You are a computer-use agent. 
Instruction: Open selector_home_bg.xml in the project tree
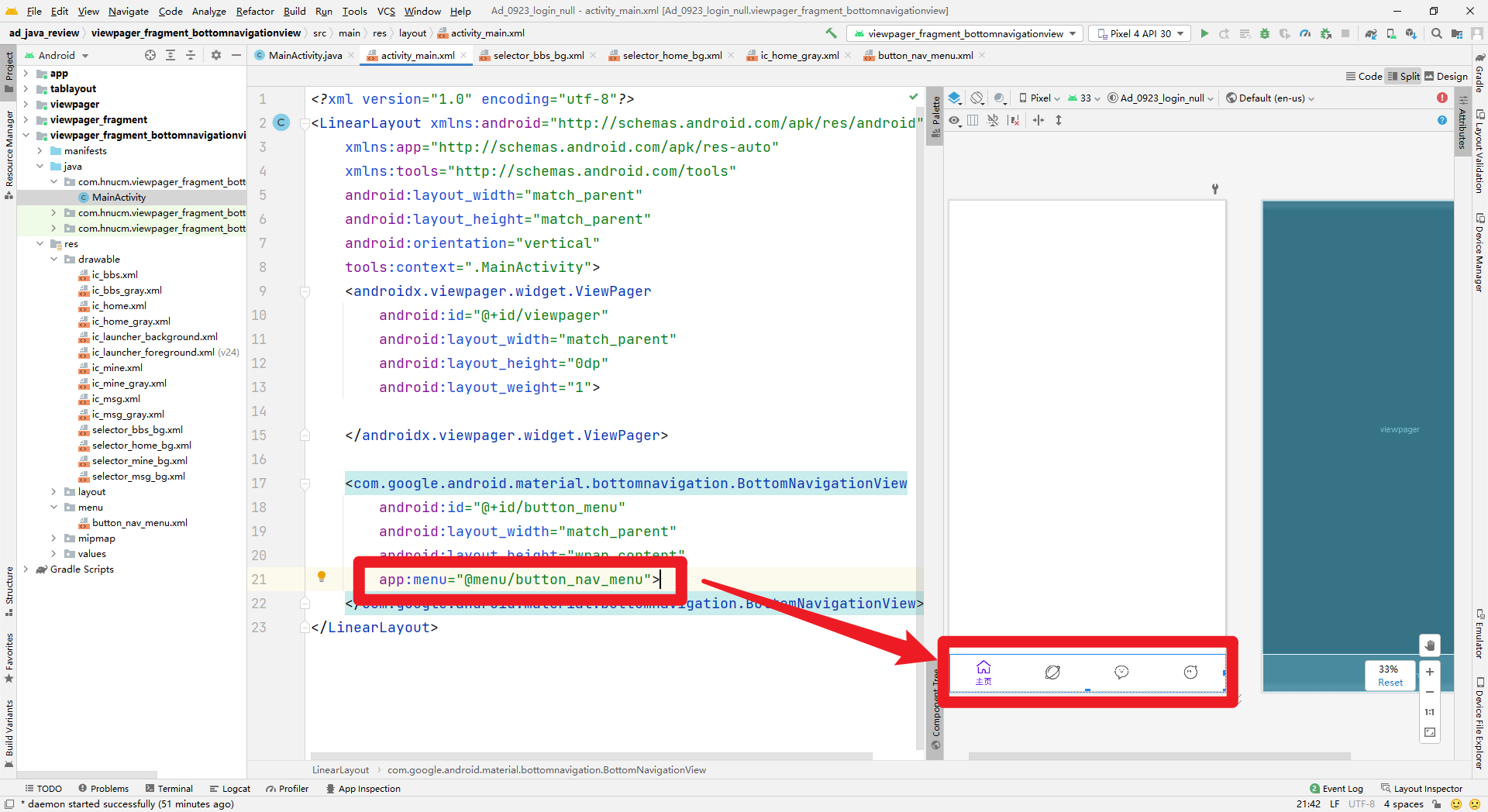click(x=141, y=445)
